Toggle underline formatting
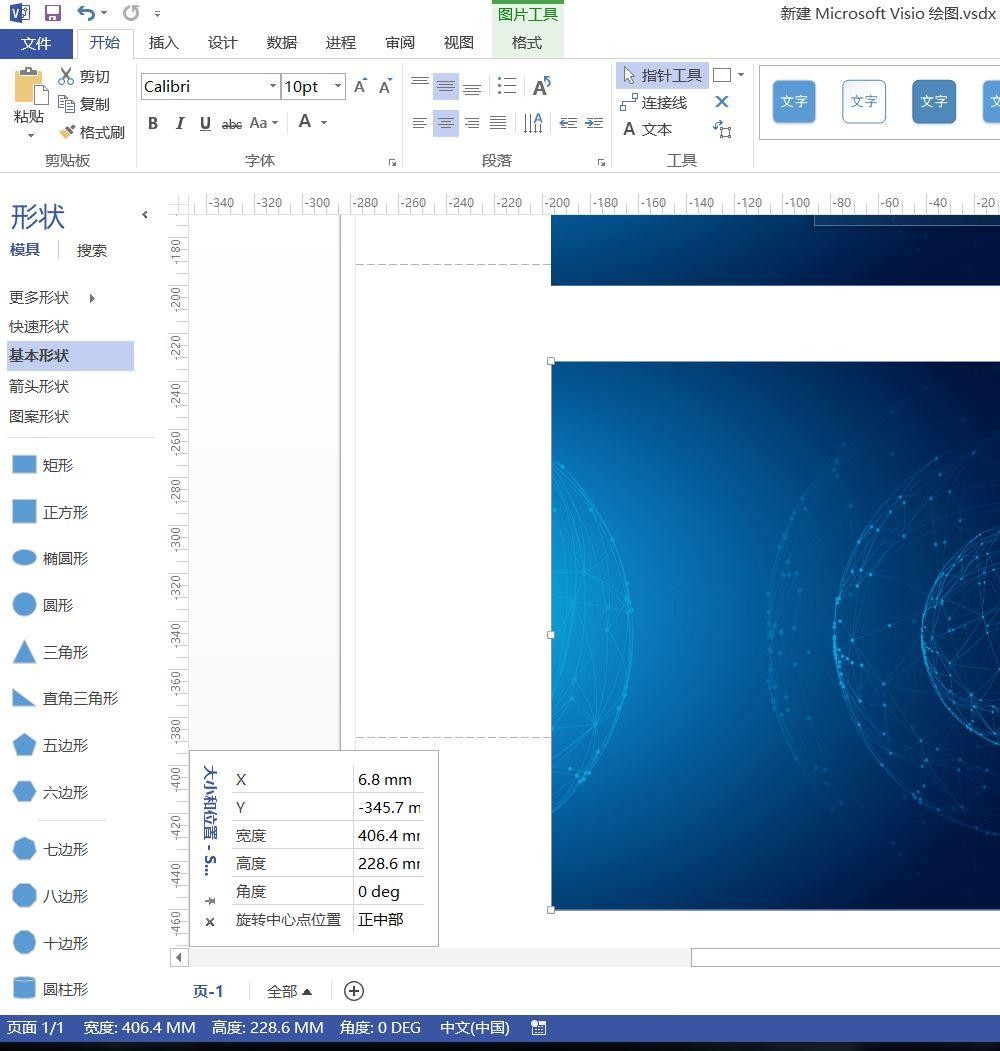The height and width of the screenshot is (1051, 1000). point(205,123)
